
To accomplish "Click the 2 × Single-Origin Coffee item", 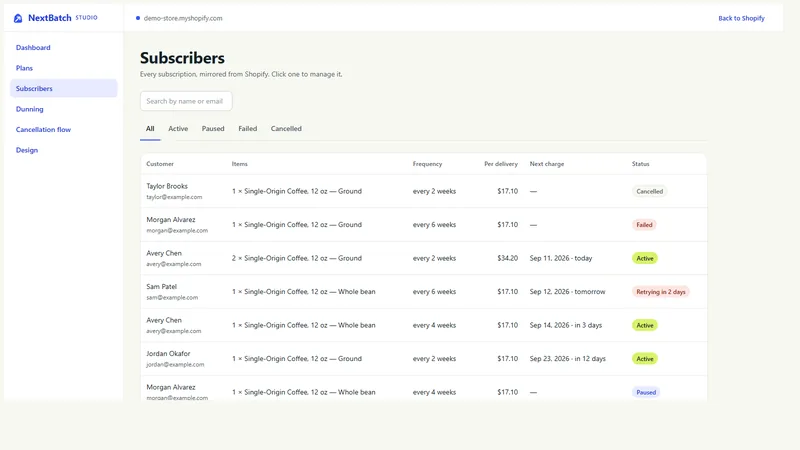I will coord(296,258).
